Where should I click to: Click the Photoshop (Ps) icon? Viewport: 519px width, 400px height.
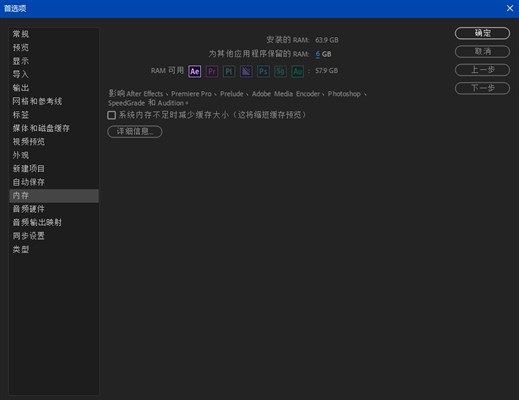[263, 71]
